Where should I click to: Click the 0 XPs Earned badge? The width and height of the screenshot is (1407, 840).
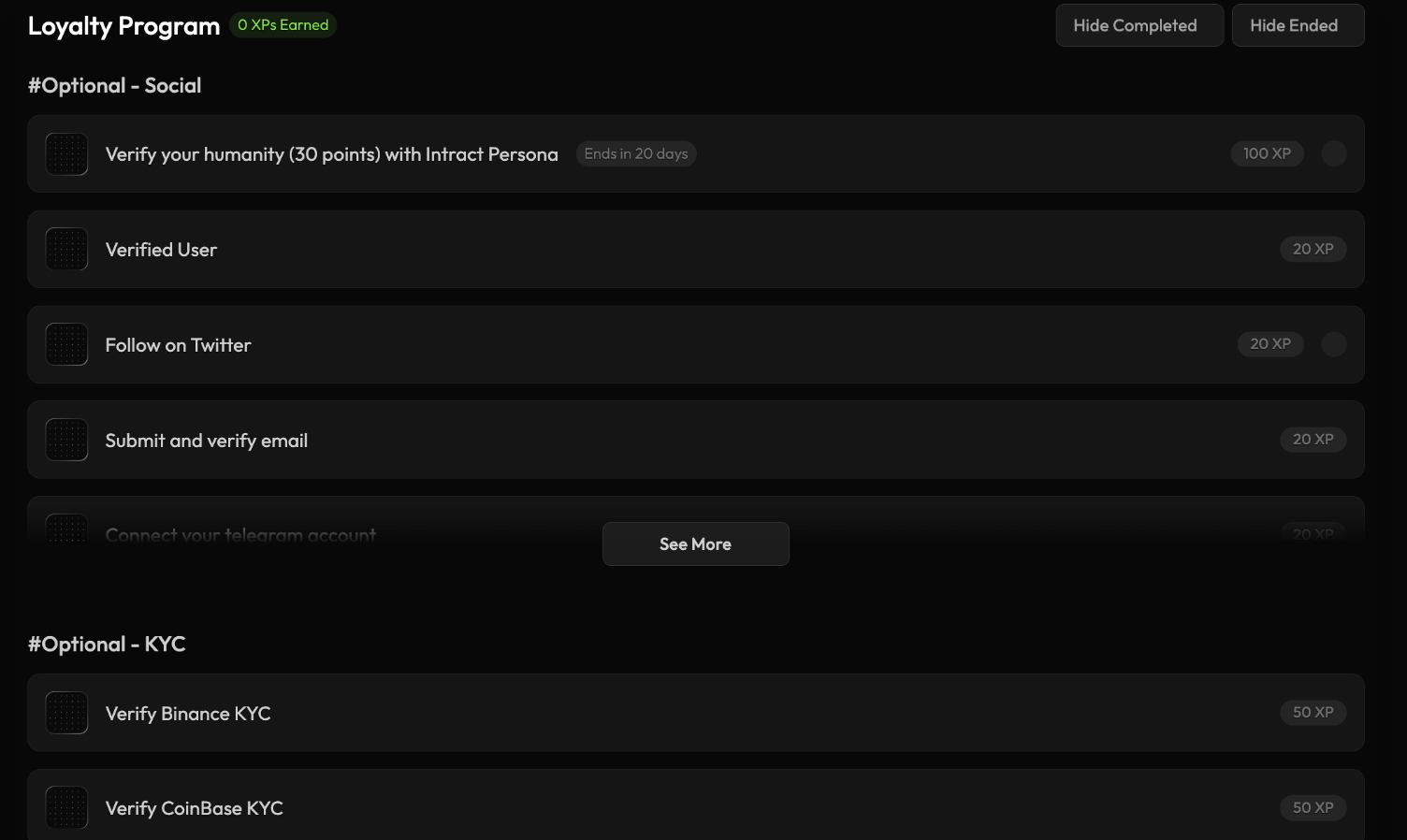(x=283, y=25)
